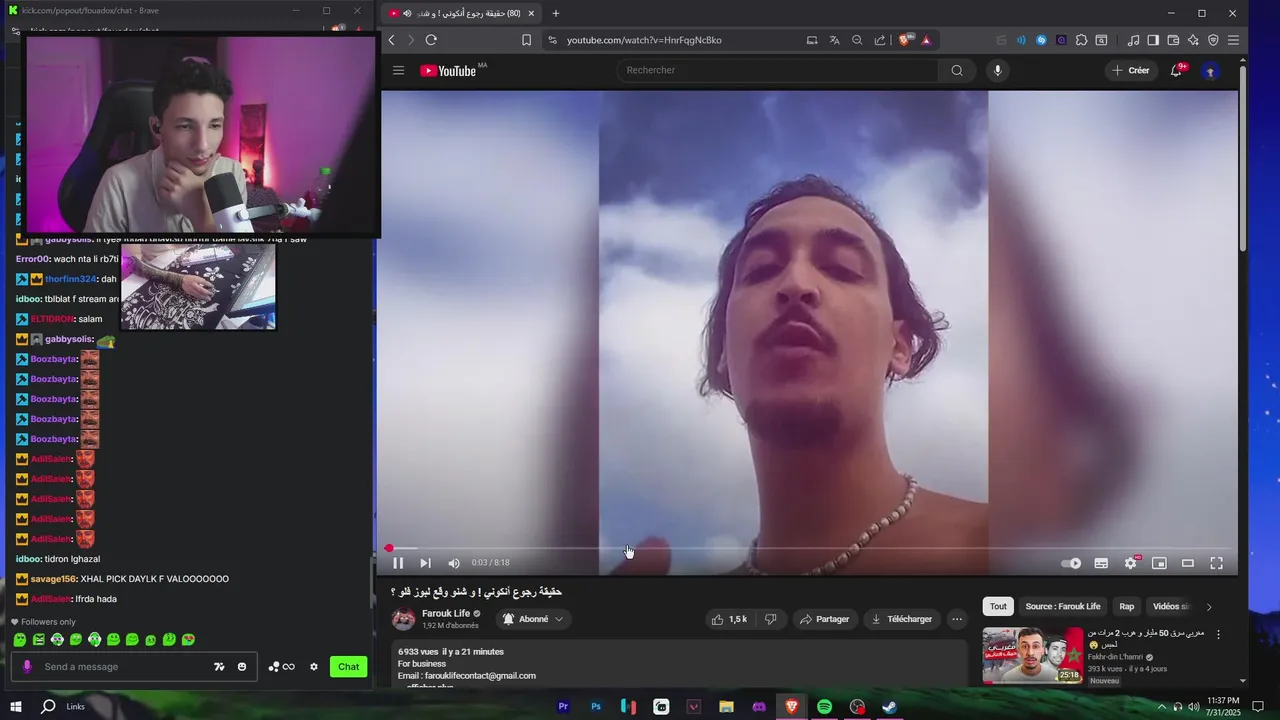Open Kick chat settings gear
The image size is (1280, 720).
pyautogui.click(x=313, y=667)
